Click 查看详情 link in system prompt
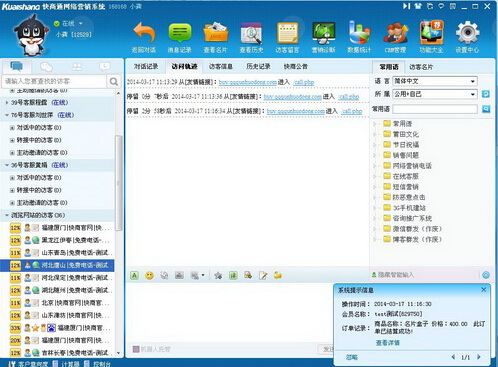 coord(388,343)
